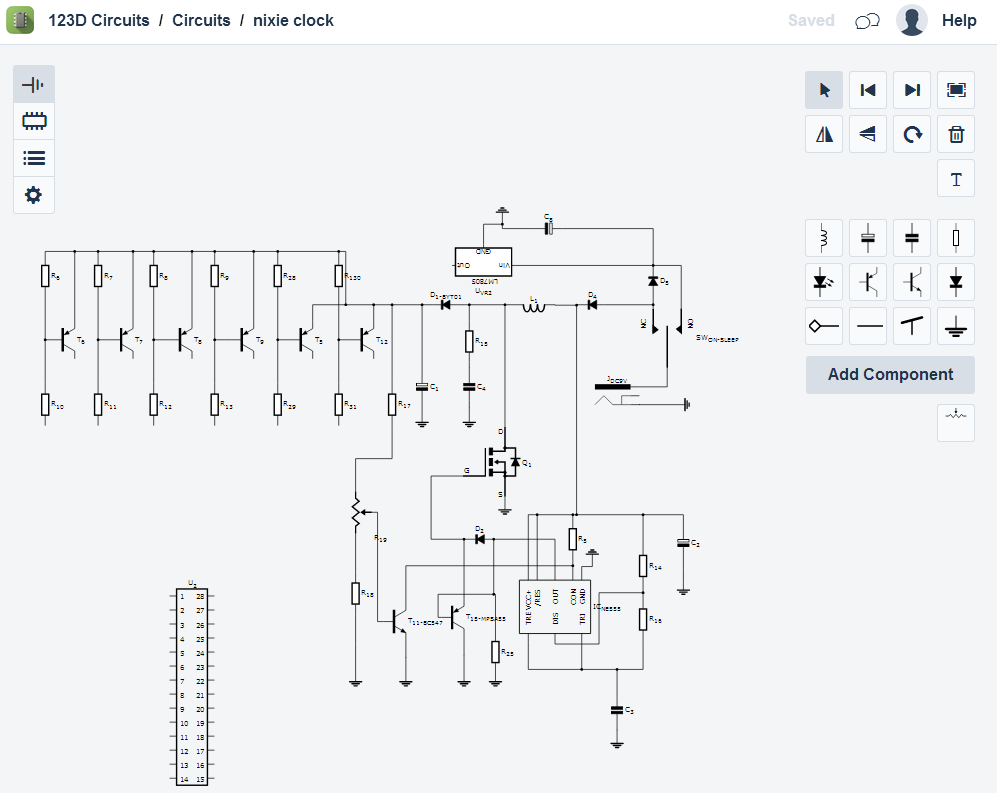Select the text label tool
Screen dimensions: 997x793
tap(956, 179)
